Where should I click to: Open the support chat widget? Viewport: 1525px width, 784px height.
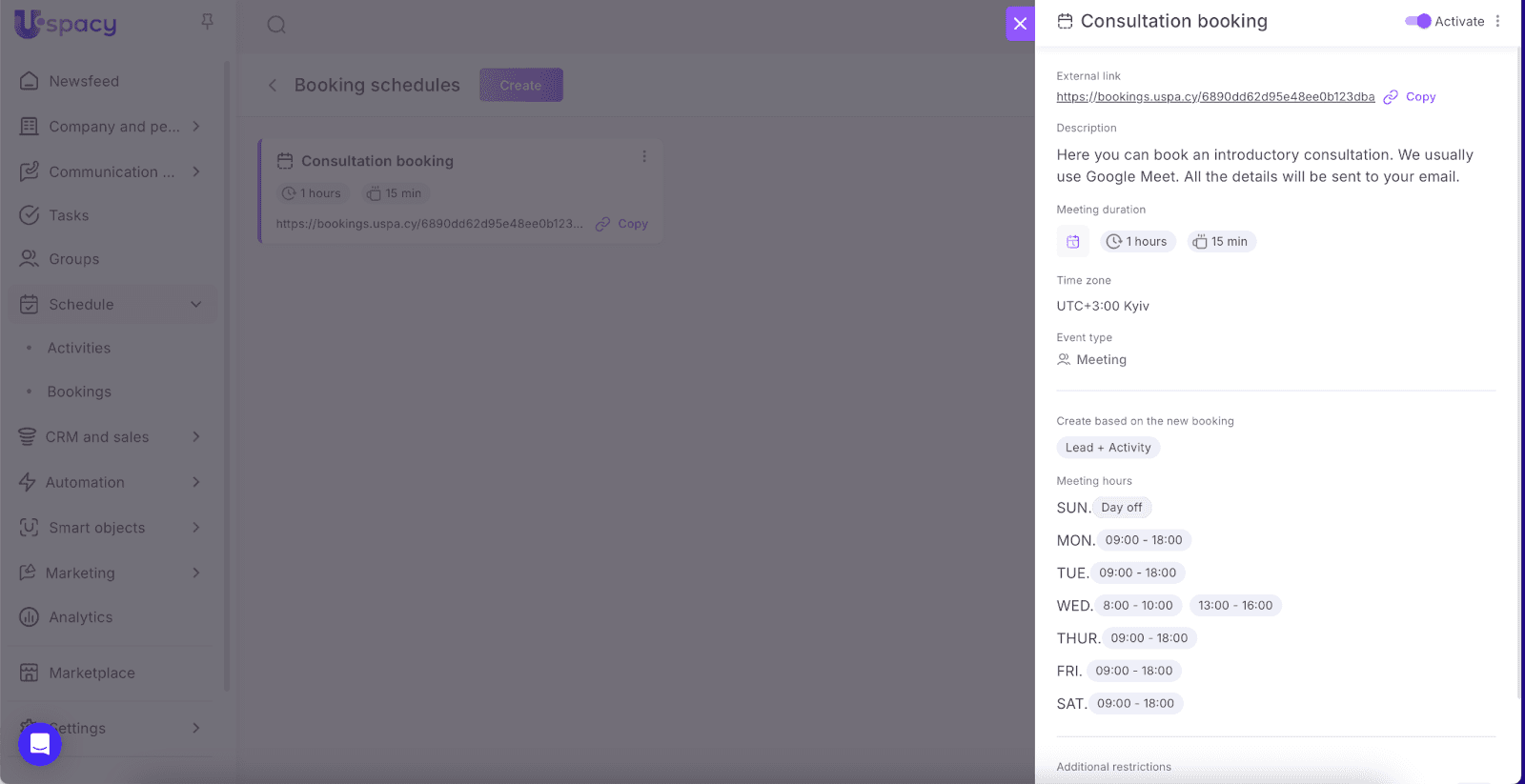click(x=40, y=743)
